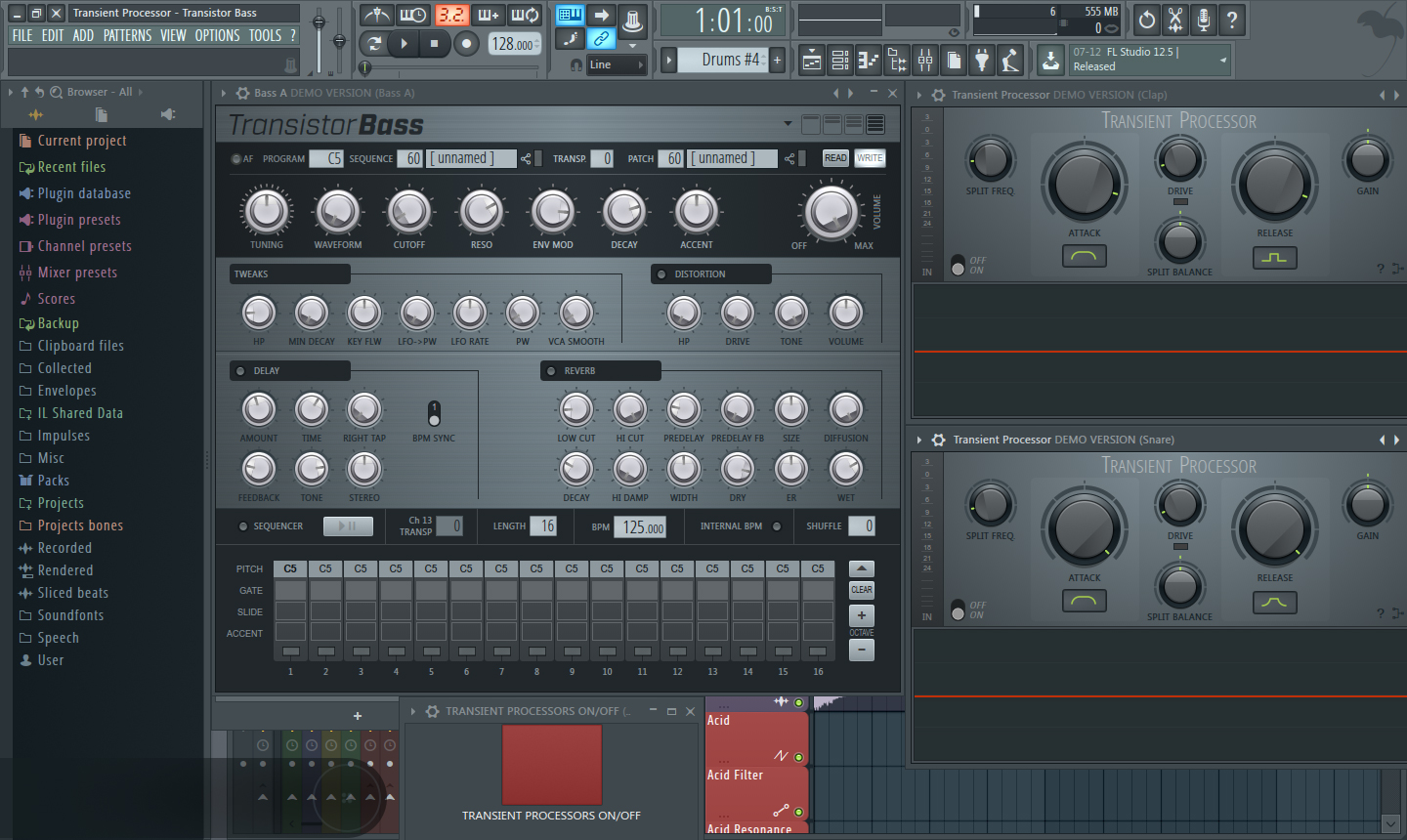This screenshot has width=1407, height=840.
Task: Open the tempo tapper icon
Action: (x=1010, y=61)
